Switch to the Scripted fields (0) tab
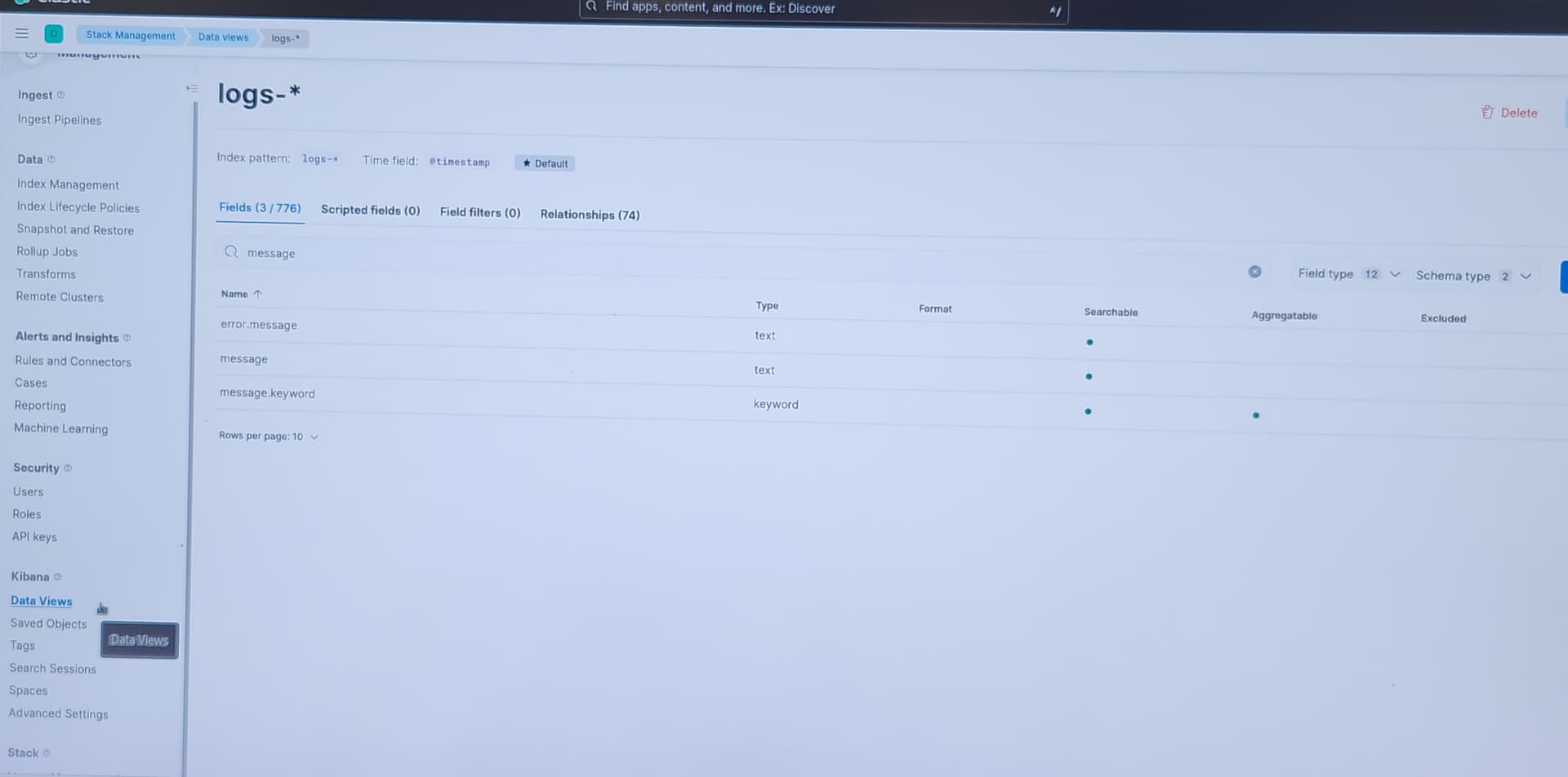The width and height of the screenshot is (1568, 777). pos(370,210)
